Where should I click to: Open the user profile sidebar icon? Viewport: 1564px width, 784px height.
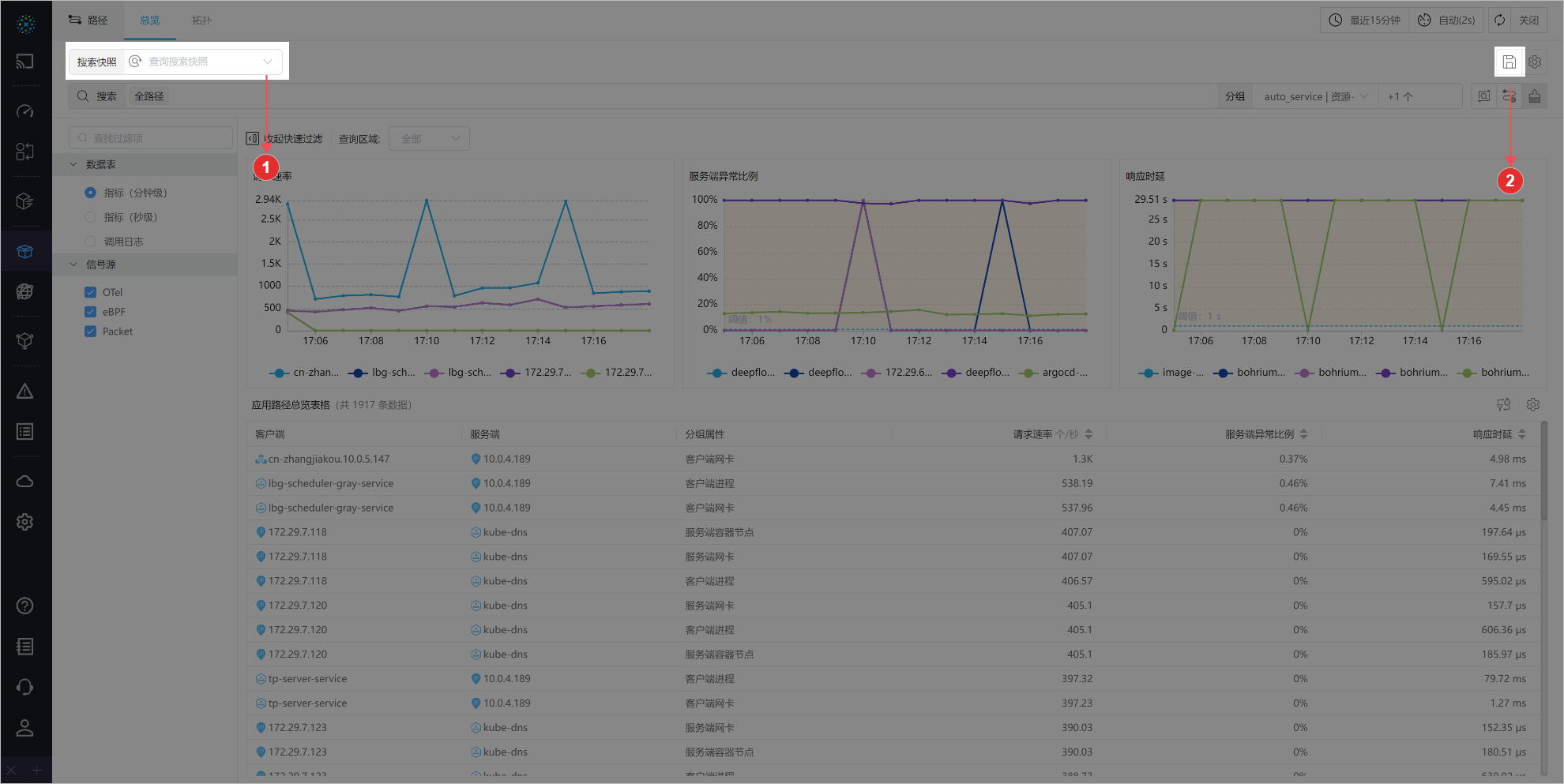coord(25,728)
